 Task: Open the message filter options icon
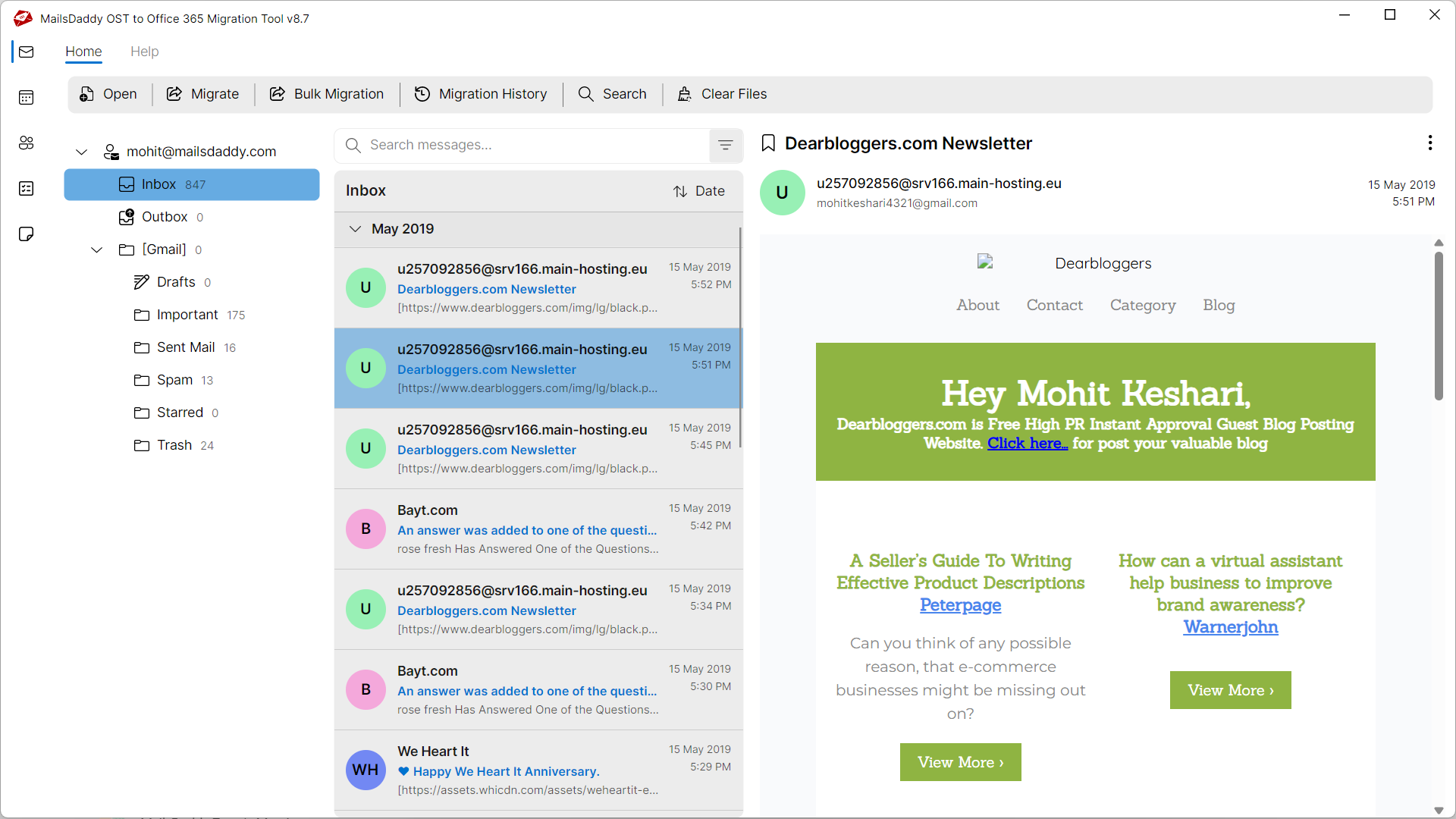726,145
